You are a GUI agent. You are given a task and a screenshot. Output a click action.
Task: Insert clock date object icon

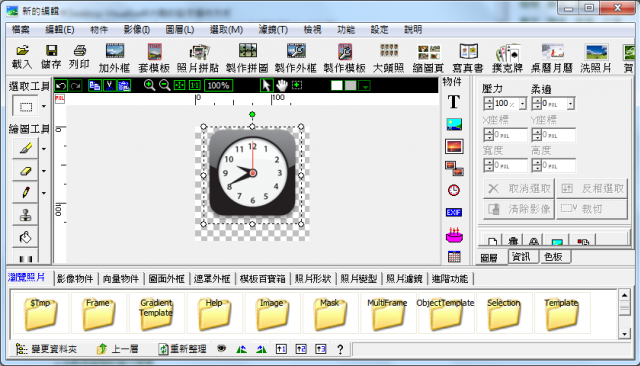[x=454, y=190]
